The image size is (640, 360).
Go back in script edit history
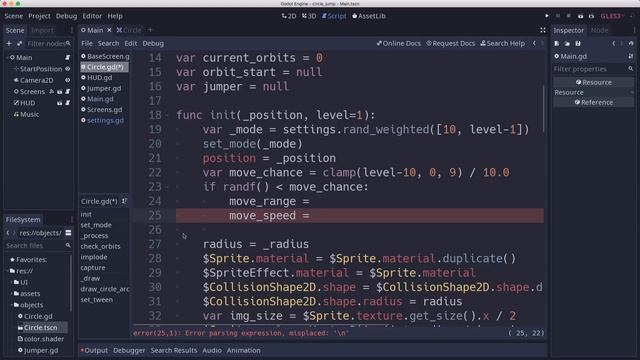534,43
